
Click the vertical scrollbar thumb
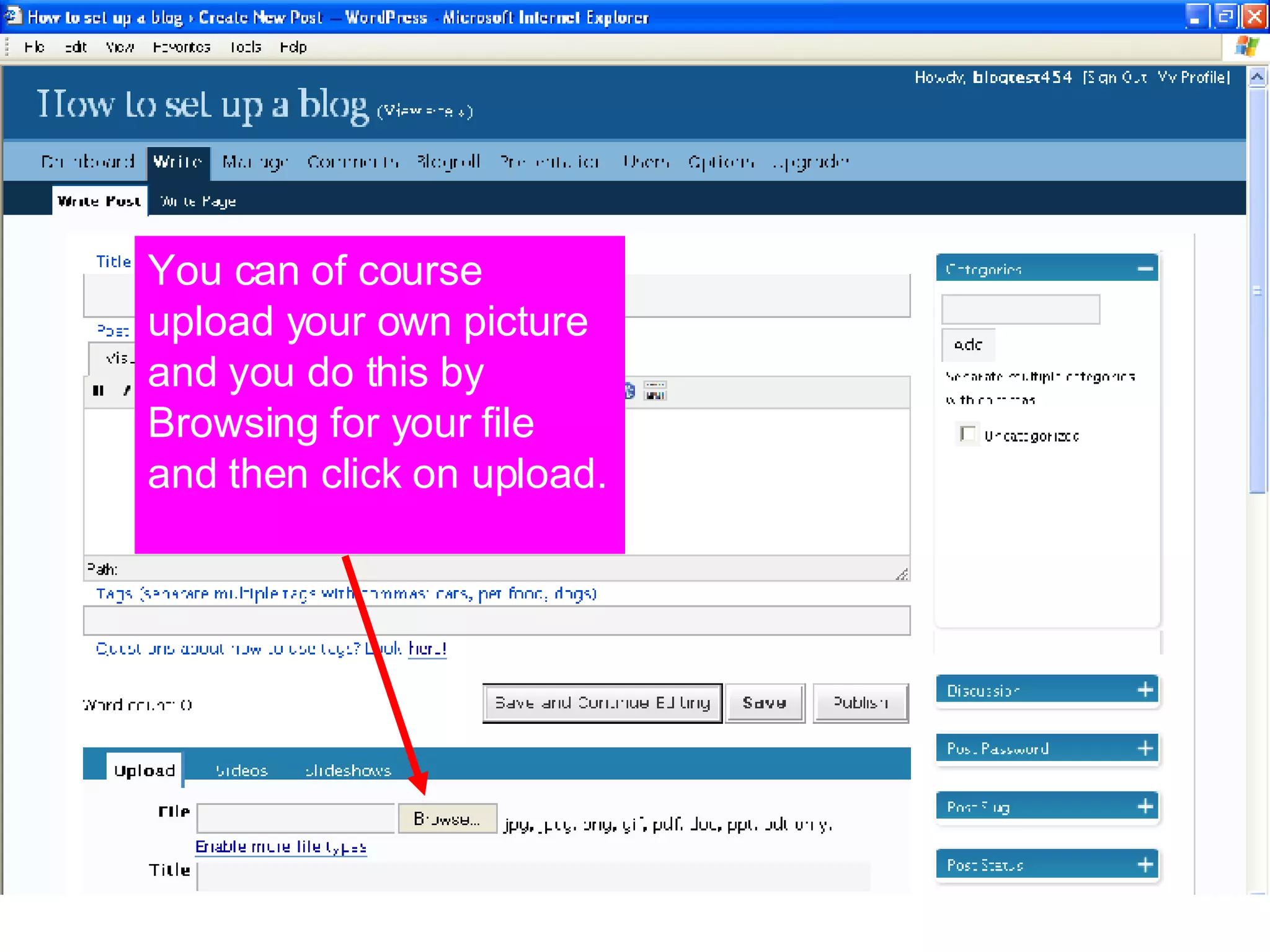coord(1257,290)
